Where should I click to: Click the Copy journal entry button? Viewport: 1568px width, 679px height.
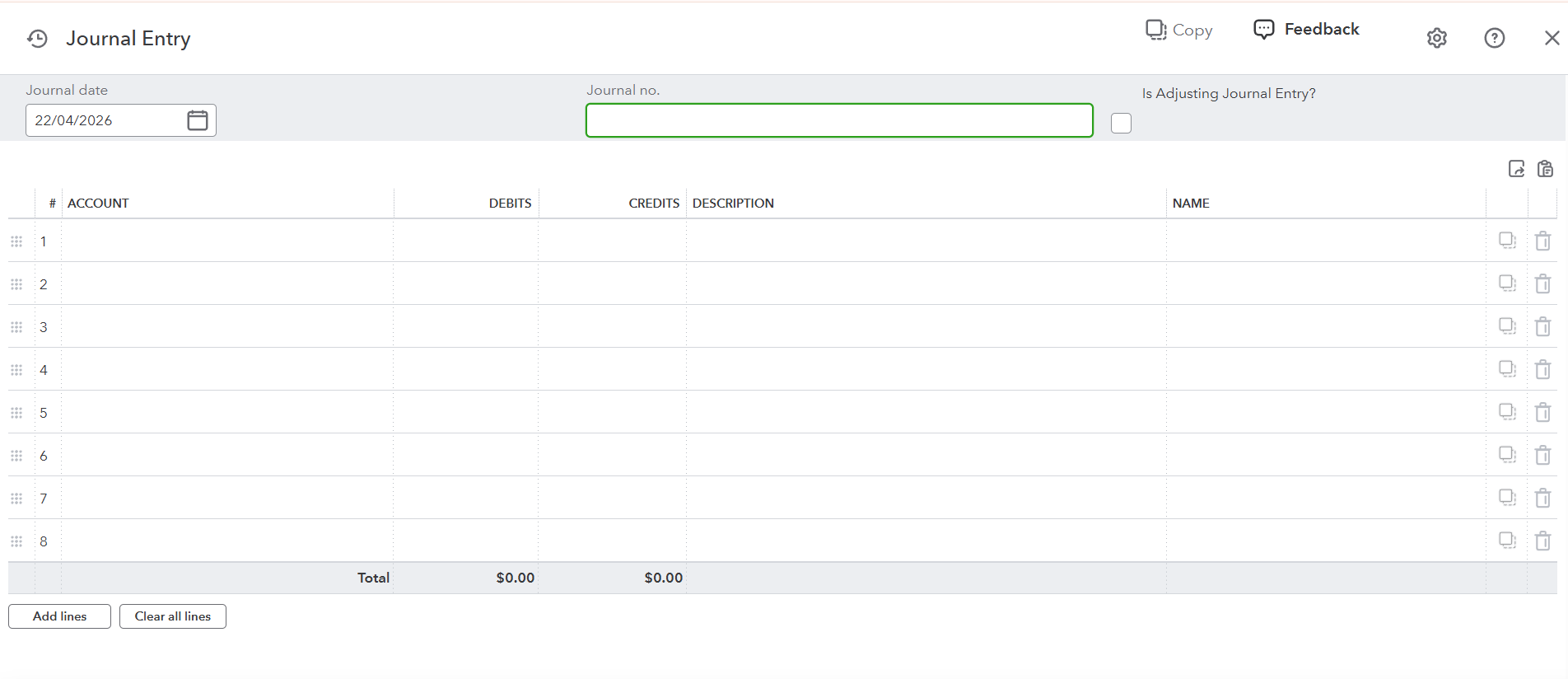click(1178, 30)
